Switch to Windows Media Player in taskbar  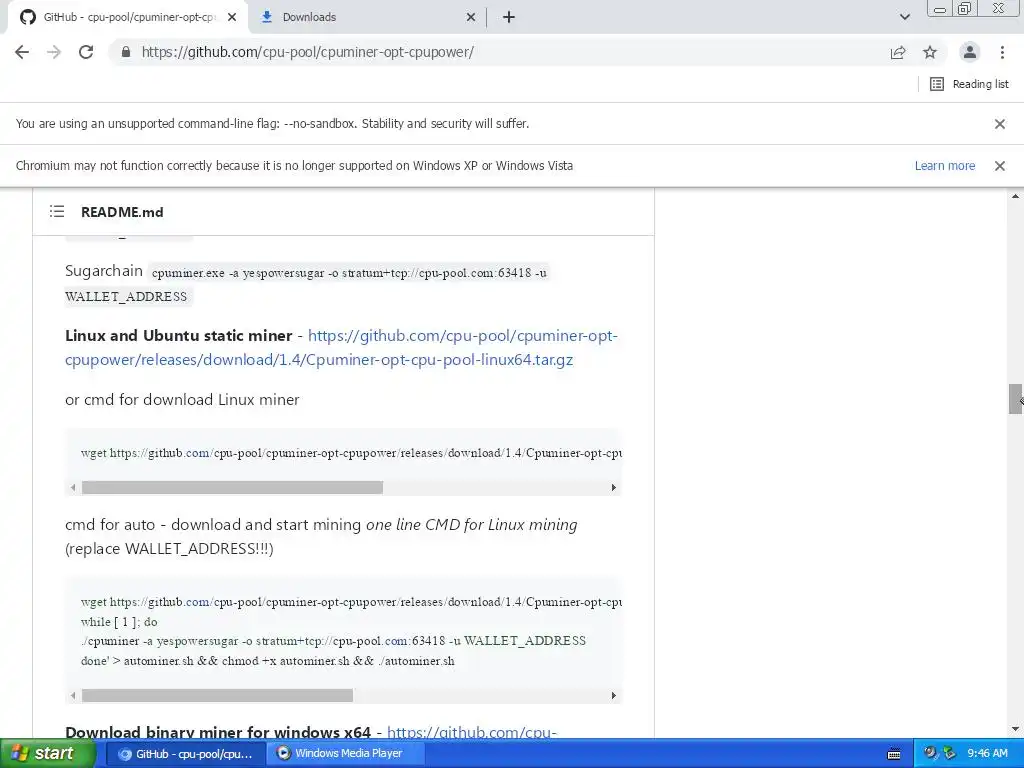point(346,754)
